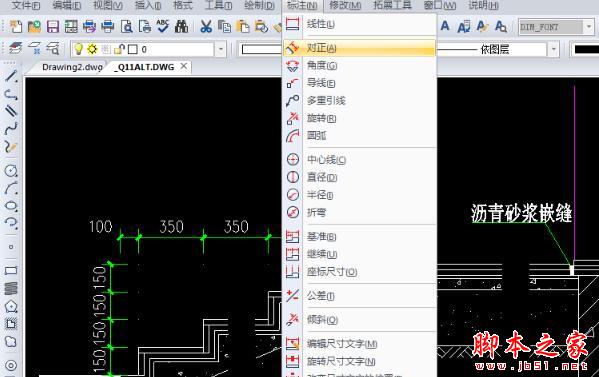The height and width of the screenshot is (377, 599).
Task: Click the Open file folder icon
Action: 34,27
